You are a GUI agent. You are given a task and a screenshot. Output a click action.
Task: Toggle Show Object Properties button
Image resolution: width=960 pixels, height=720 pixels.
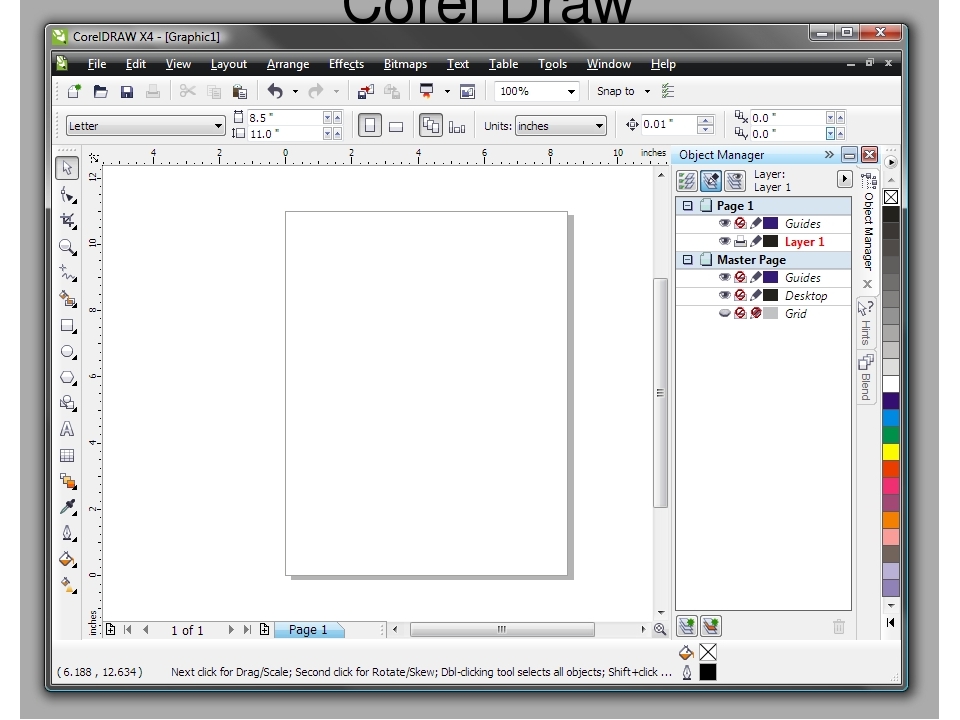pyautogui.click(x=687, y=181)
